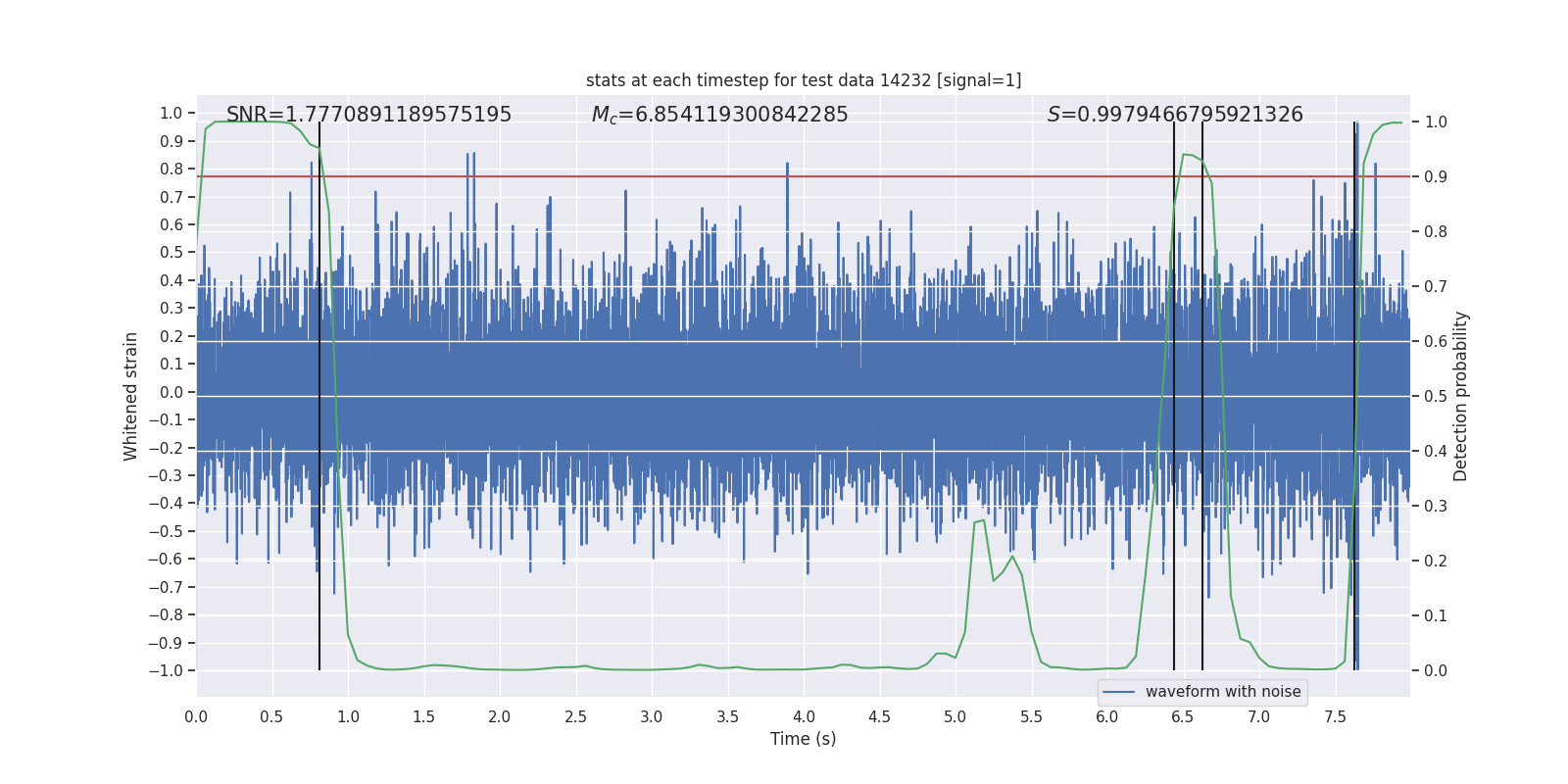
Task: Click the 0.9 tick on the detection probability axis
Action: tap(1436, 176)
